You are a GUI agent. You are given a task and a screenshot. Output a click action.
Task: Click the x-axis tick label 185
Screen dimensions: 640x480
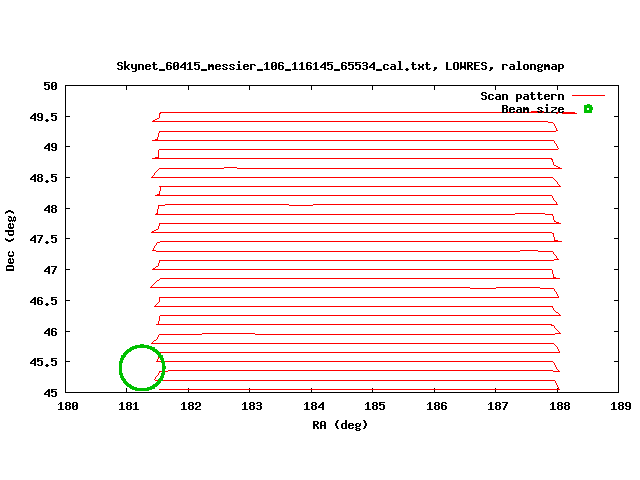[x=375, y=406]
